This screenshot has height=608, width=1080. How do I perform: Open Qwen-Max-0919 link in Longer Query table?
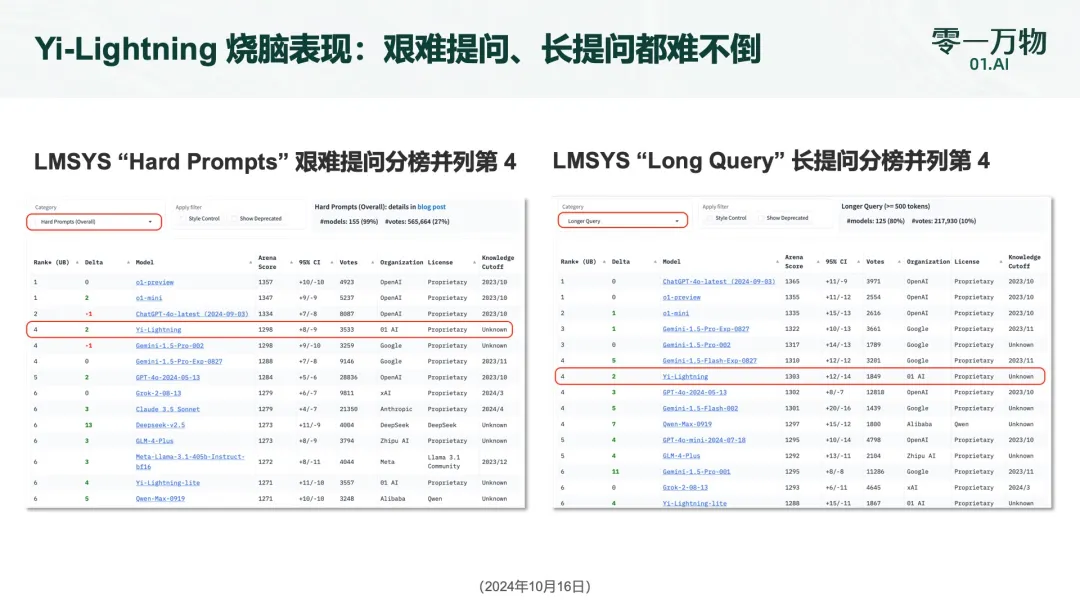click(x=687, y=424)
